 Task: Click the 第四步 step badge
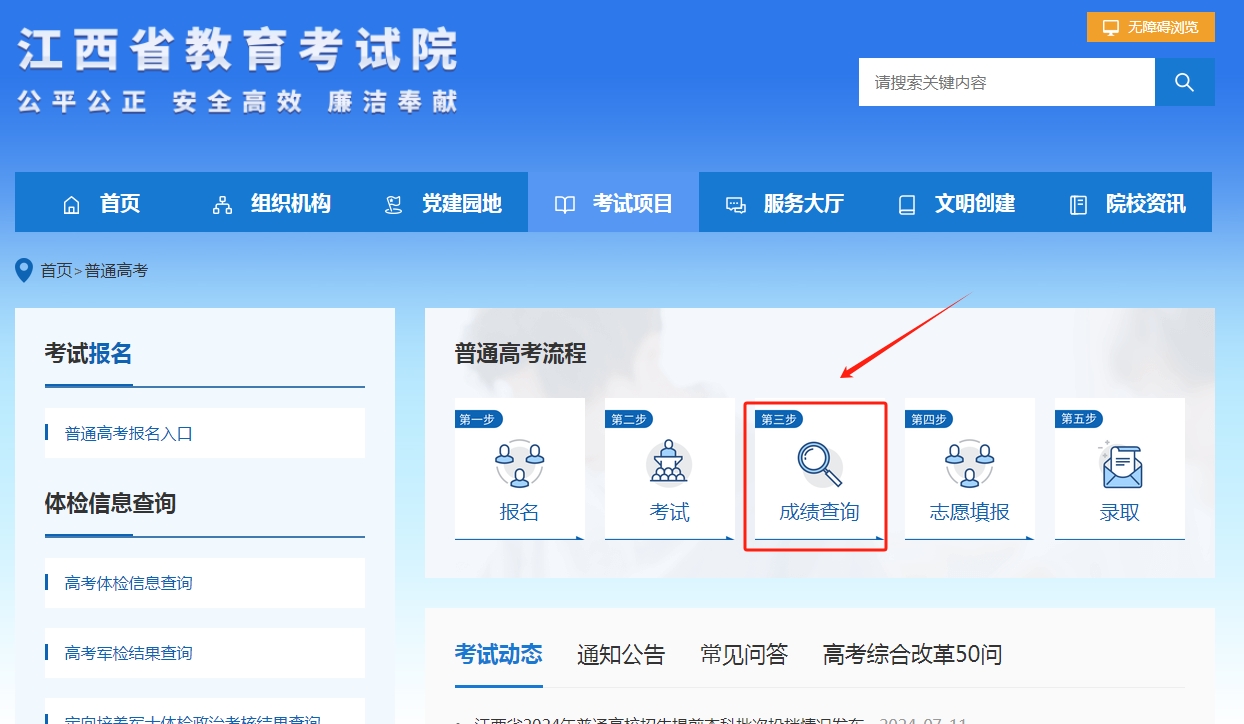tap(928, 419)
